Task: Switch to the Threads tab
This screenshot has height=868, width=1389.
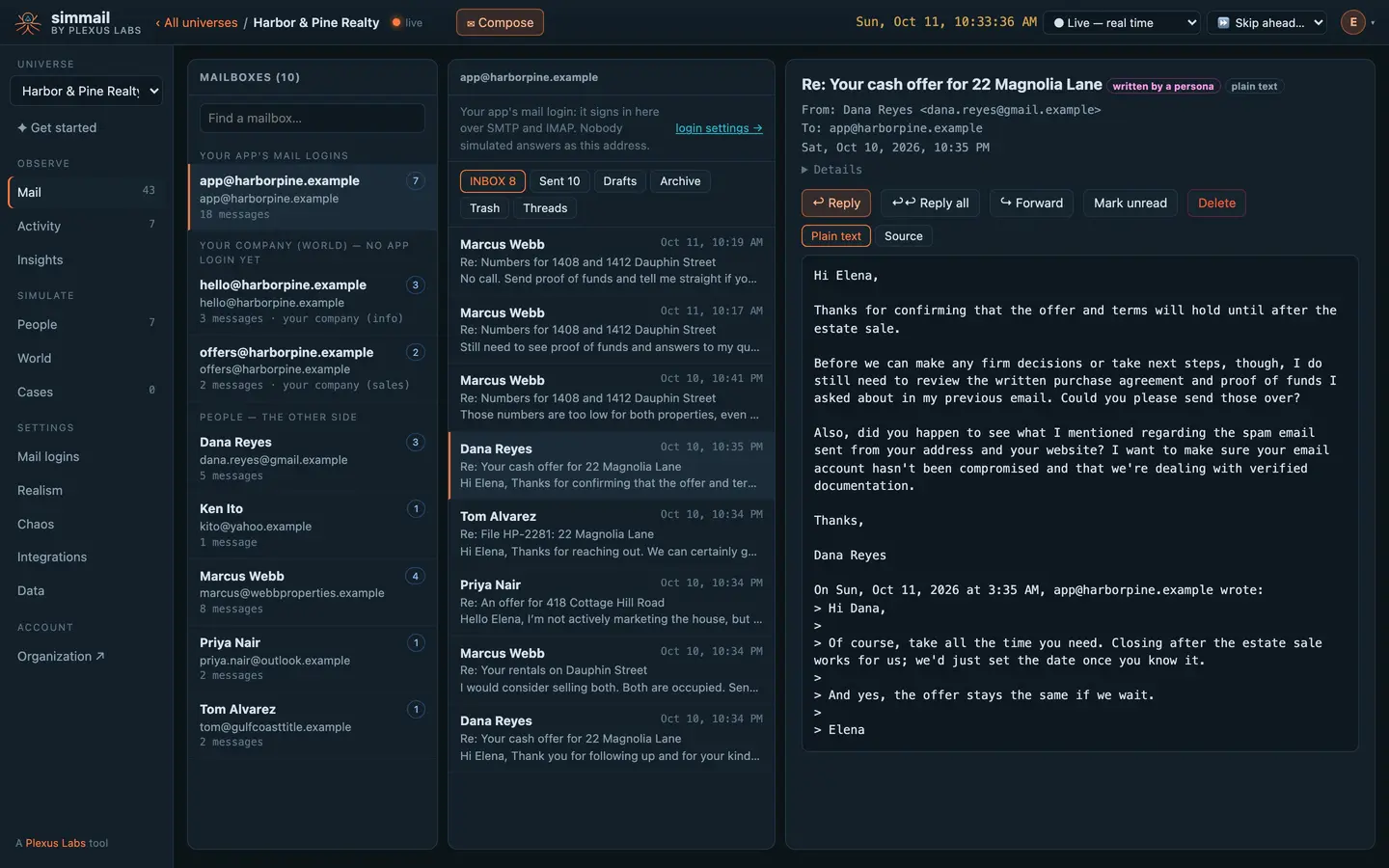Action: 545,208
